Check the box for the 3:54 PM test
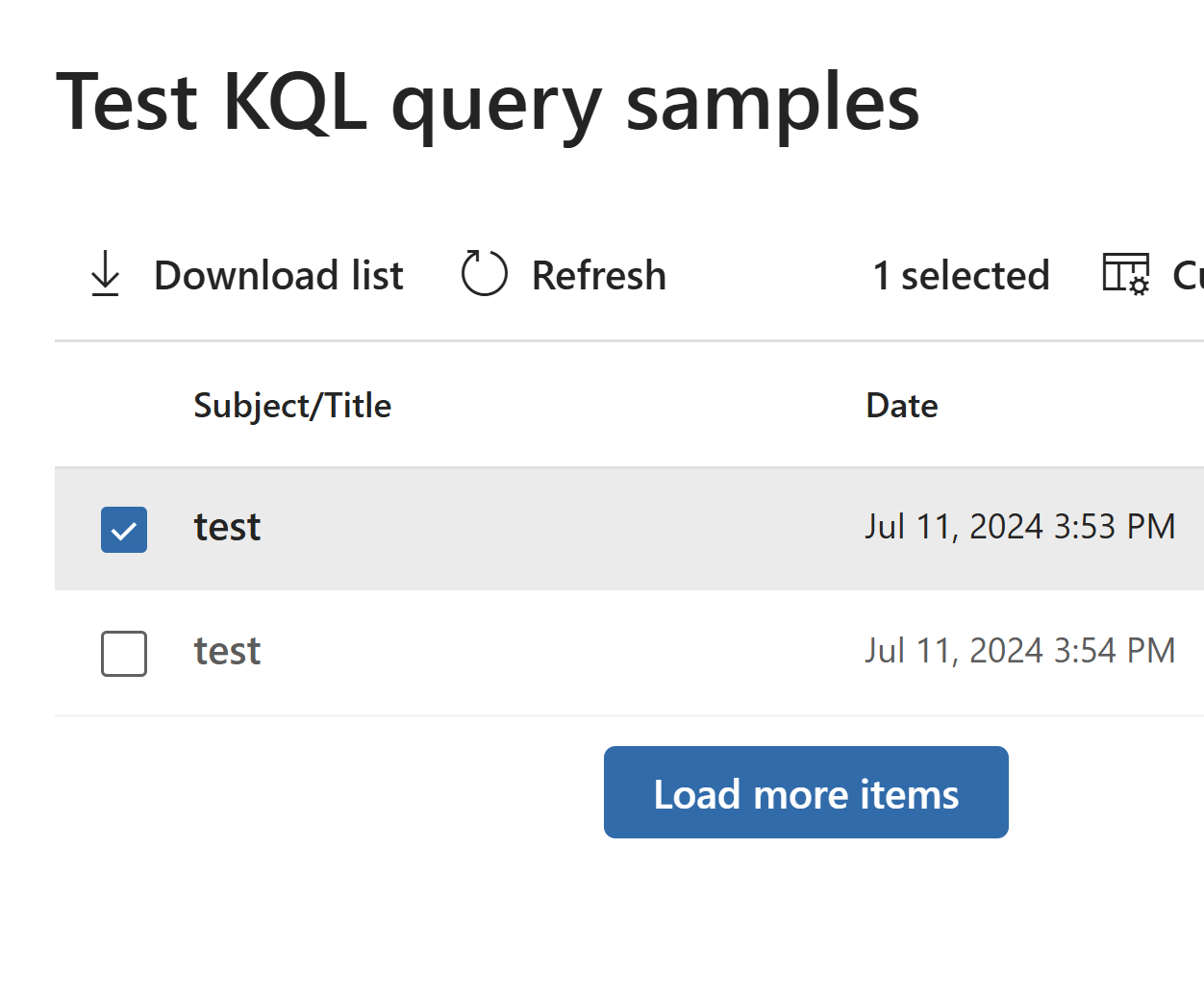Viewport: 1204px width, 998px height. (x=124, y=654)
